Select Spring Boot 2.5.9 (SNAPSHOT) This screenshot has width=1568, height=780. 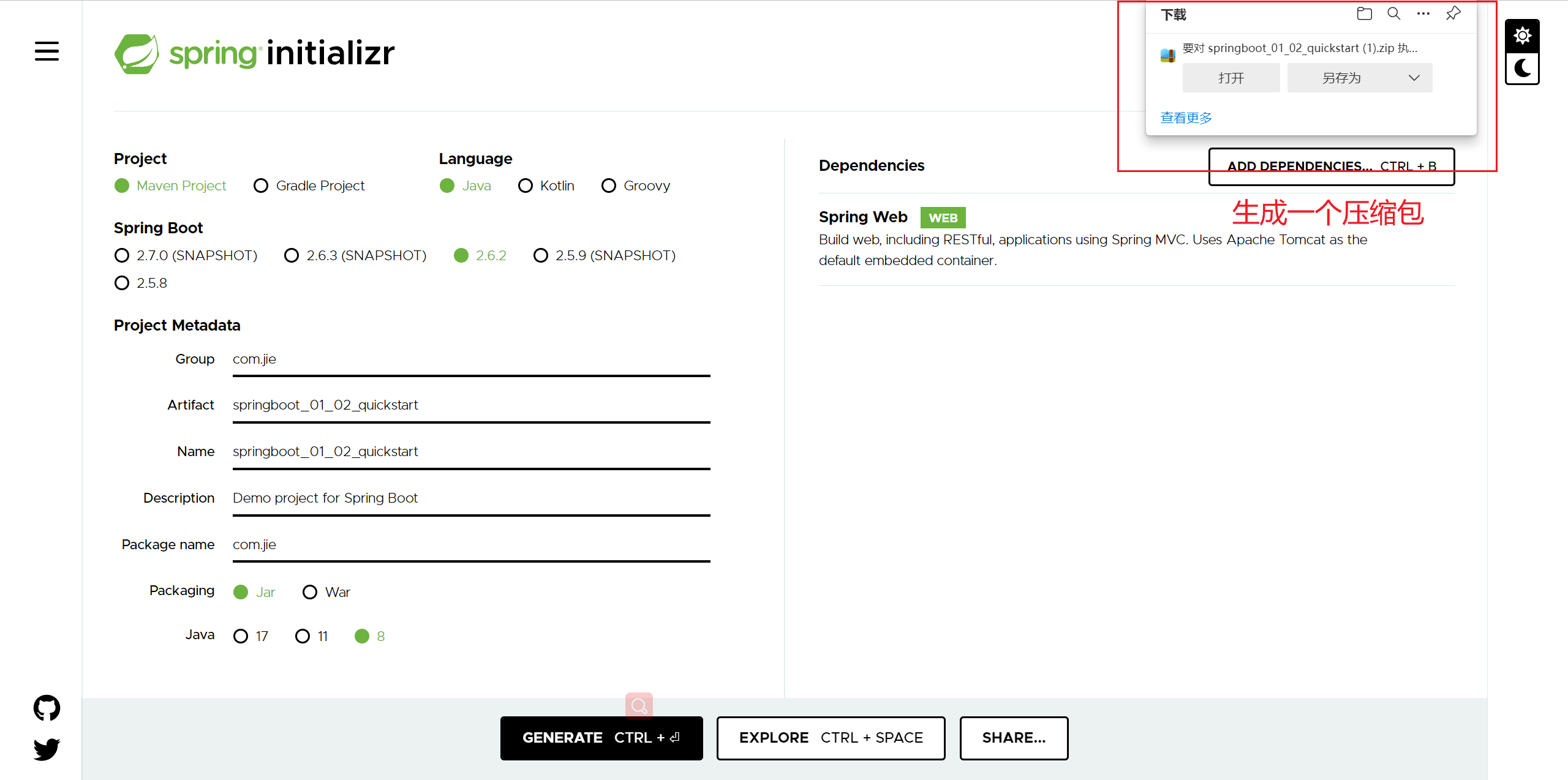point(605,255)
